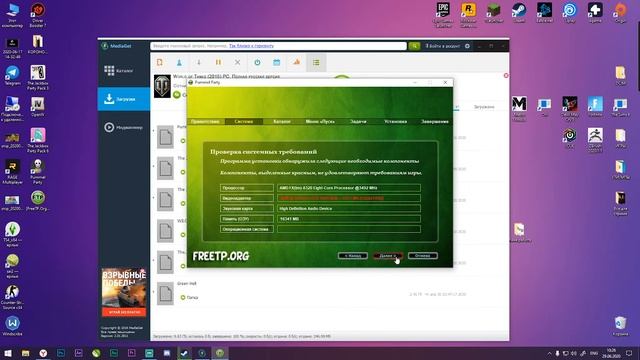The width and height of the screenshot is (640, 360).
Task: Click the ENG language indicator in tray
Action: coord(594,353)
